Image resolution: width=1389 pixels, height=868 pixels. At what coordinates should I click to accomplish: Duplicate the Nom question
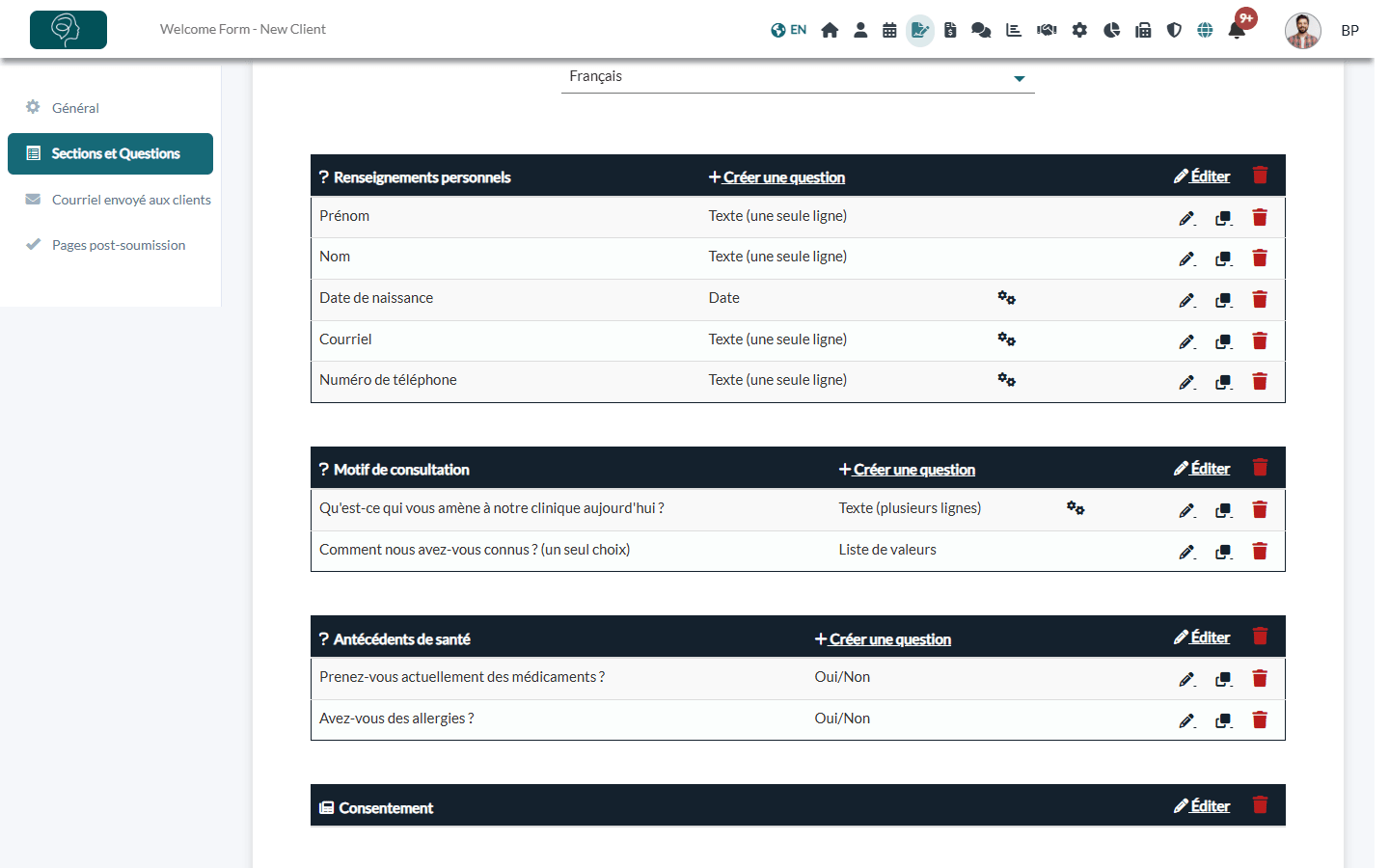[1224, 258]
